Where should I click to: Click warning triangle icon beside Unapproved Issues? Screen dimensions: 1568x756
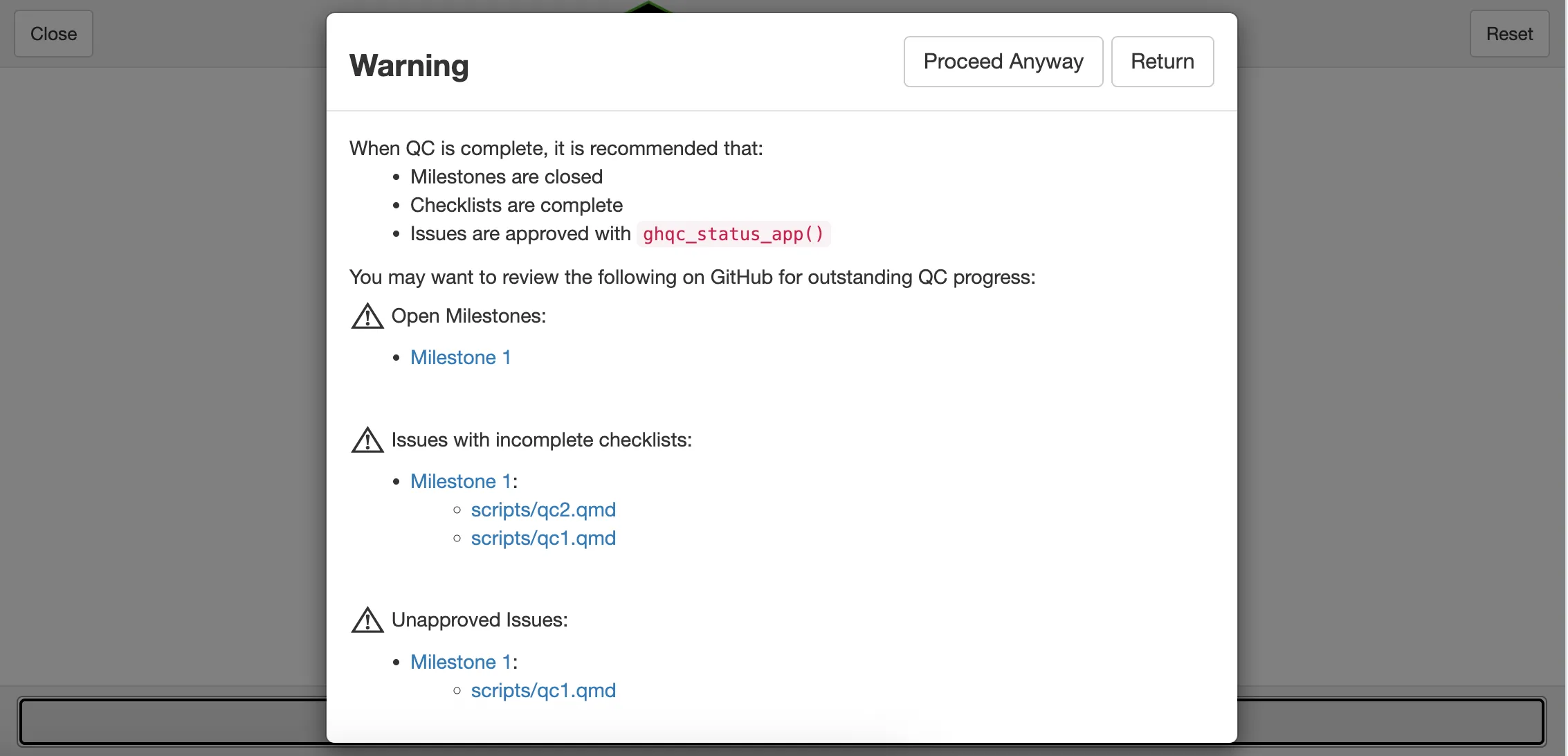(x=367, y=620)
